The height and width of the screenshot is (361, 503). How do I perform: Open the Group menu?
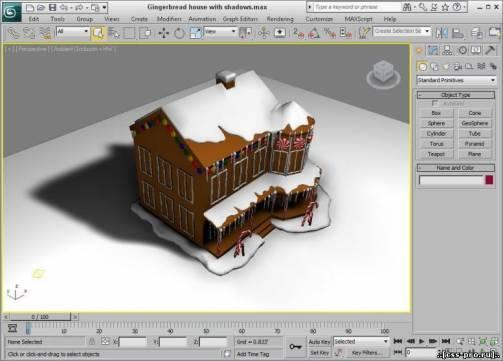point(84,19)
